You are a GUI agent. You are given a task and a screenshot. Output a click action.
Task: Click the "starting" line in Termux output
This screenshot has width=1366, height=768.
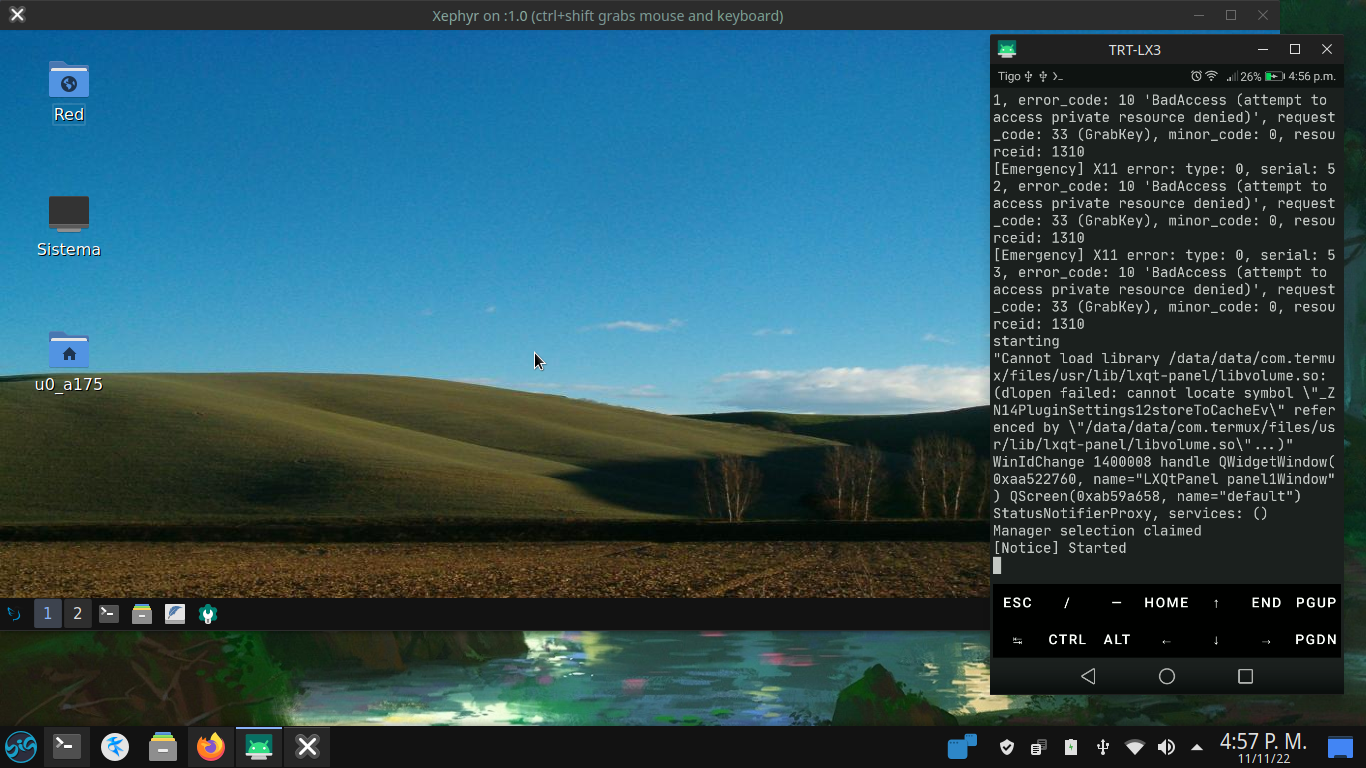coord(1026,341)
